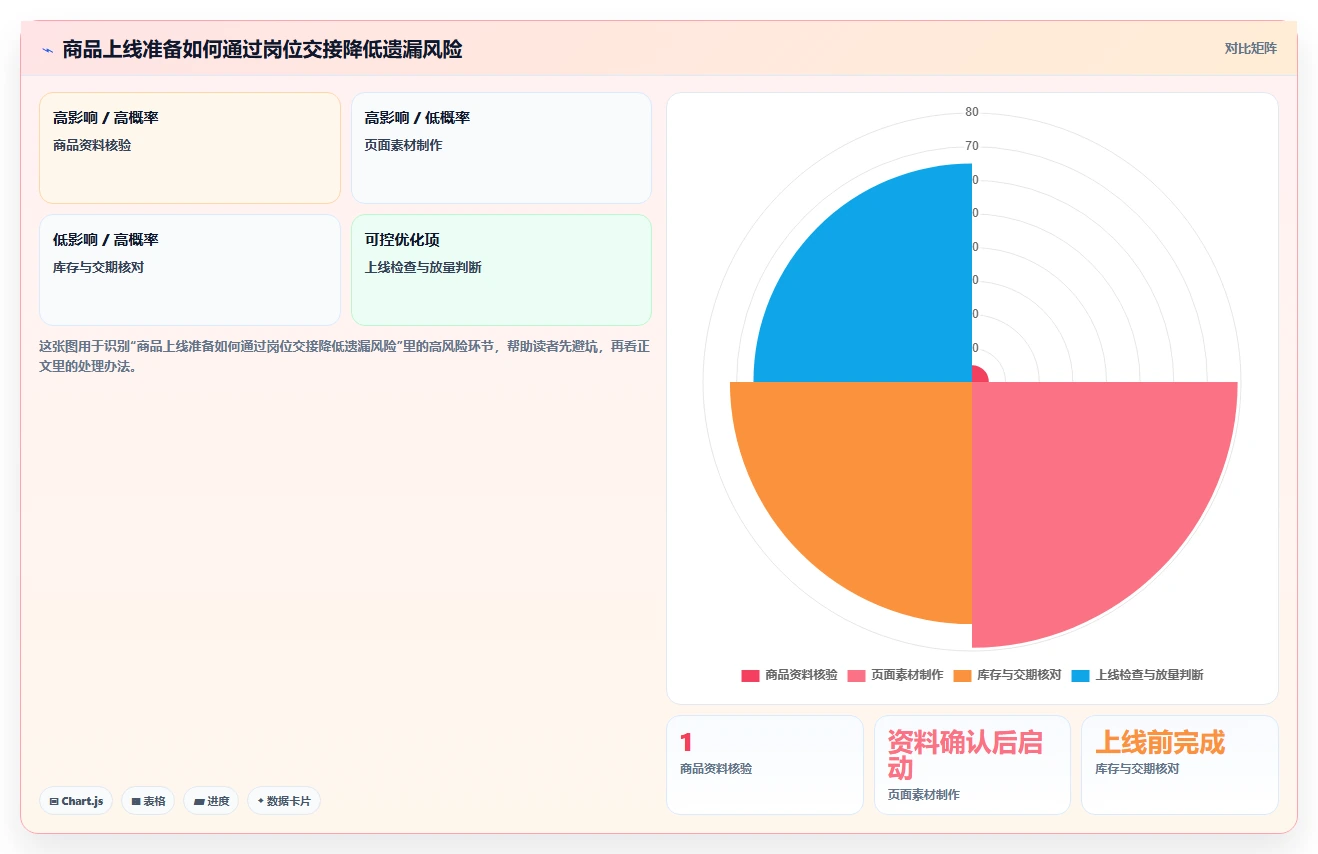Click the 表格 tag chip

148,801
